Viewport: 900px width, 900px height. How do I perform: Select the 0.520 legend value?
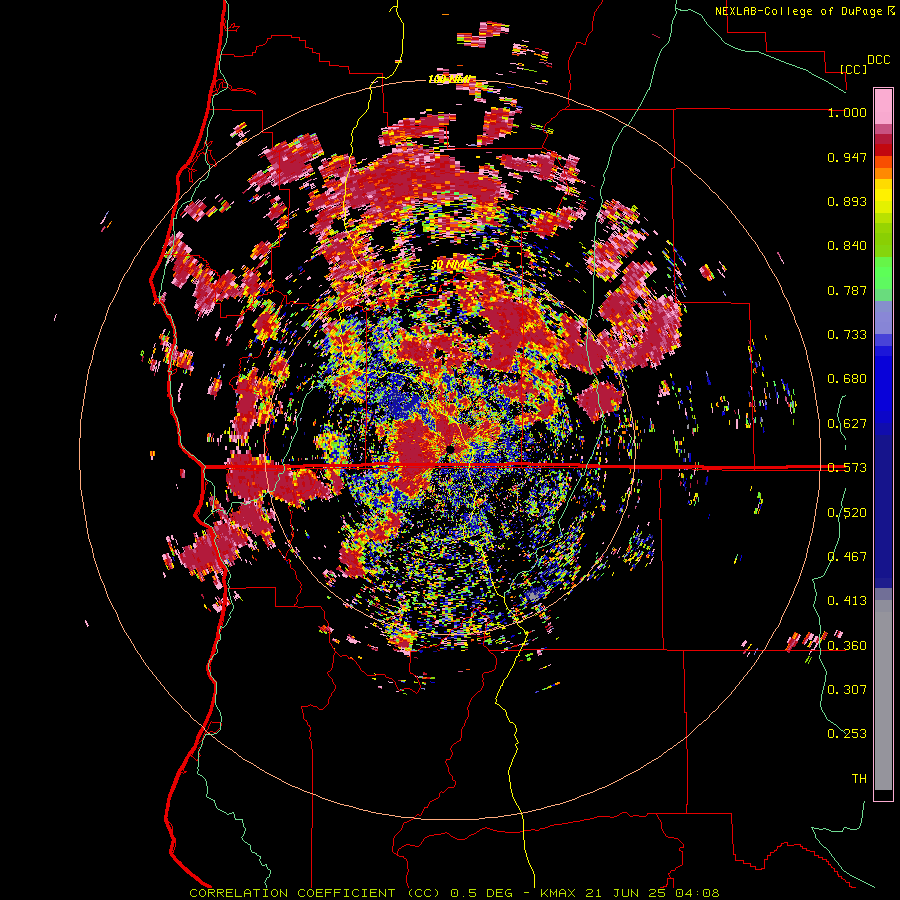(x=847, y=513)
